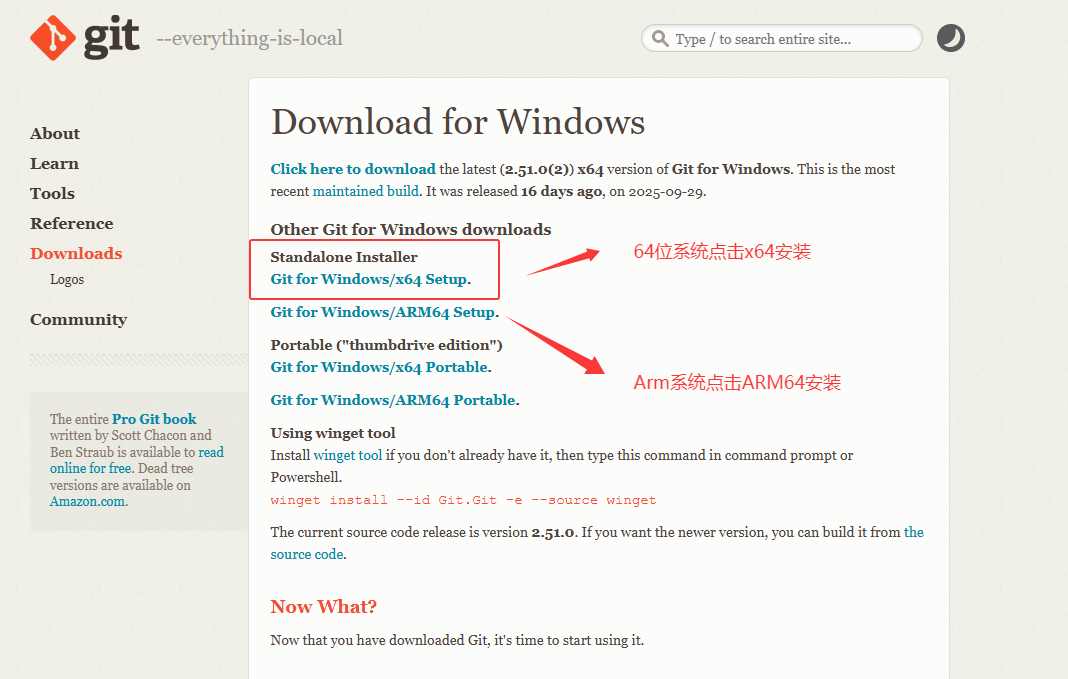Download Git for Windows/x64 Setup

[369, 279]
